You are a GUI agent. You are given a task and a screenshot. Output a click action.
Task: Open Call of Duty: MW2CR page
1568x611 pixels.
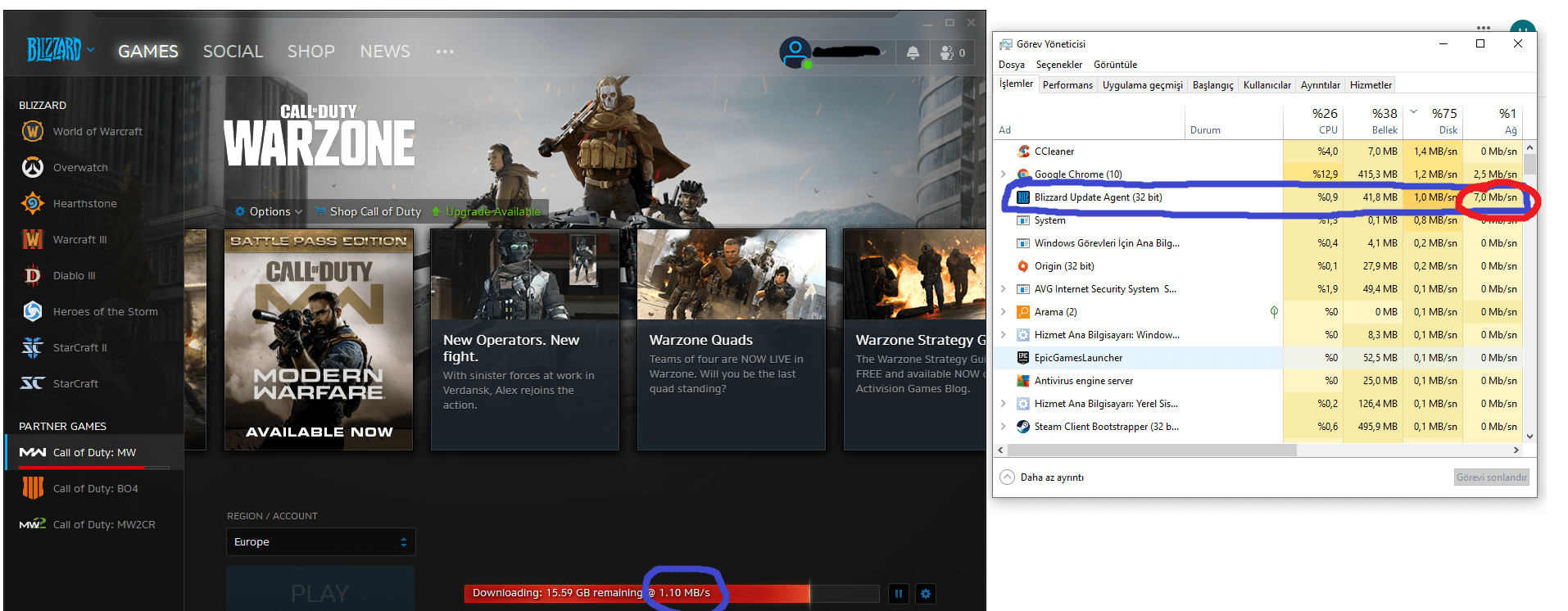tap(88, 524)
